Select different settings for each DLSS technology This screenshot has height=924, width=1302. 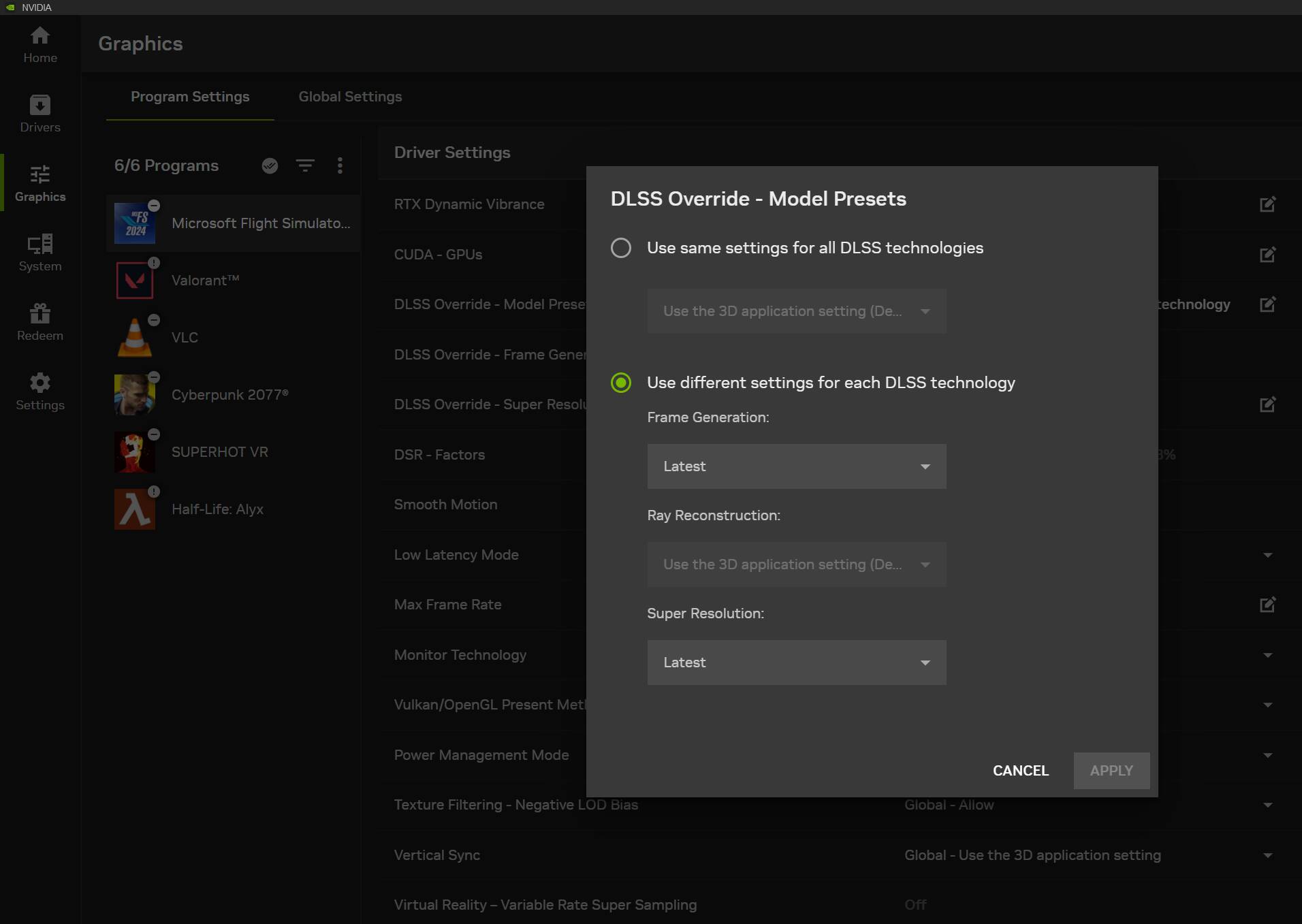(x=620, y=383)
